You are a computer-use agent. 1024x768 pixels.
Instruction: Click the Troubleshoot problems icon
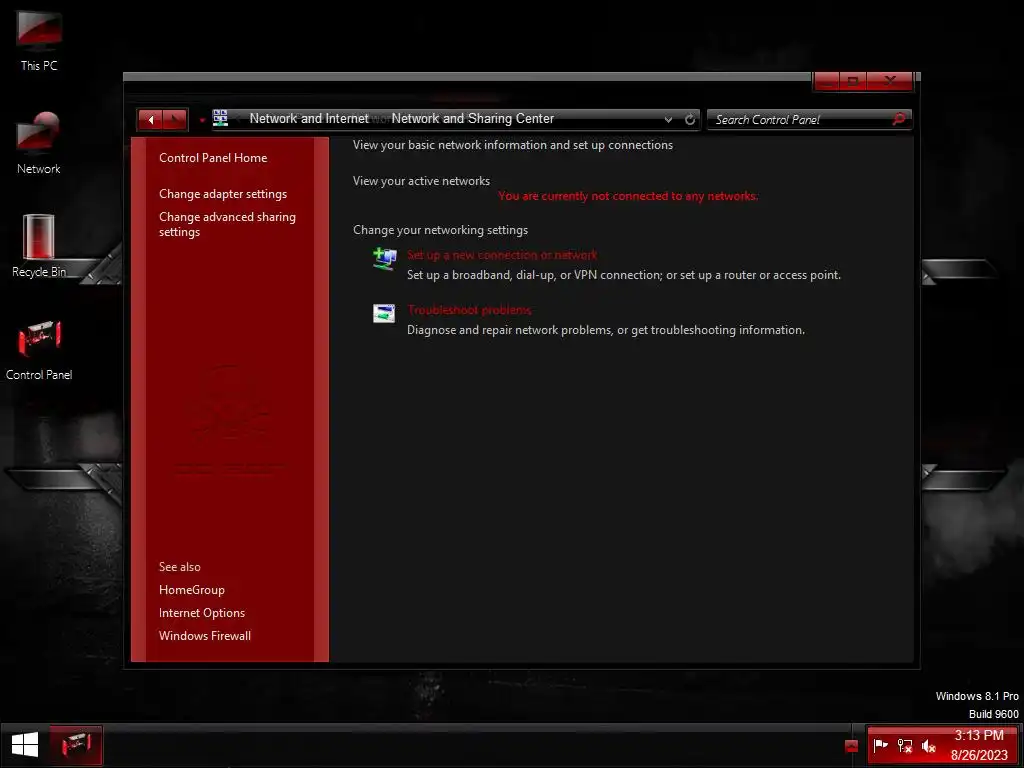[x=384, y=313]
